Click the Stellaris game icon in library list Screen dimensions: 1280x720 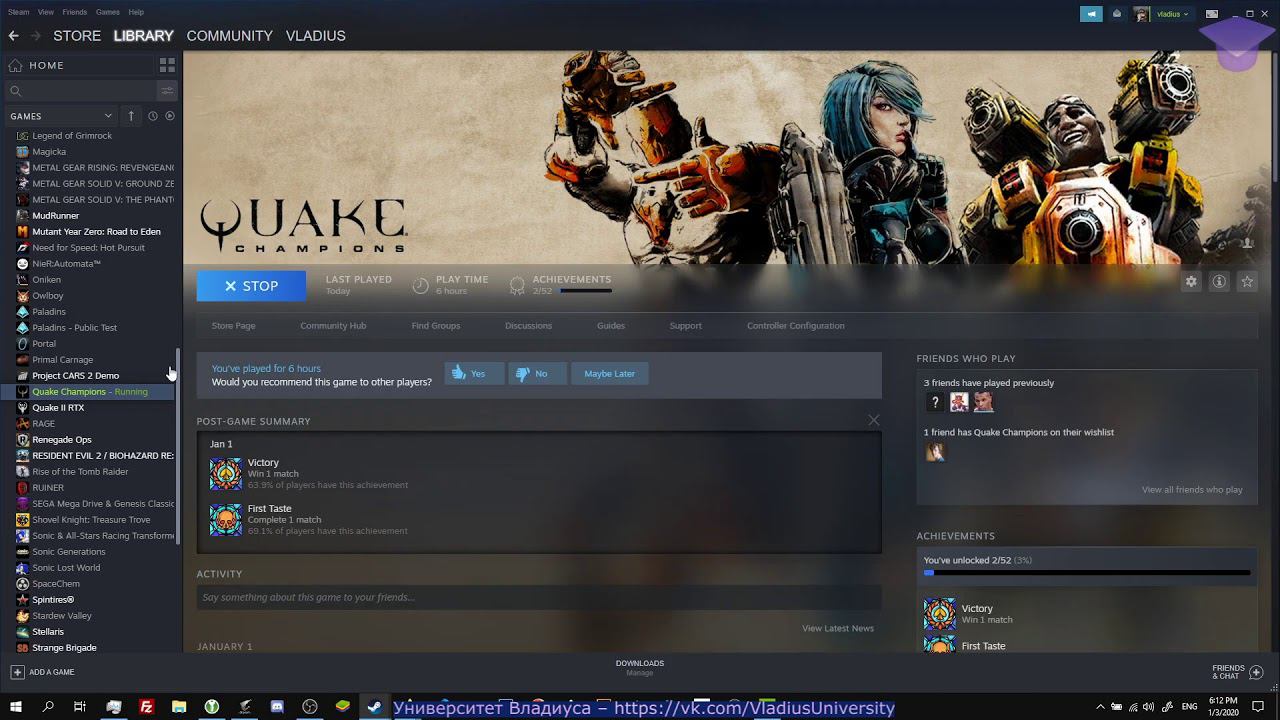pos(23,632)
